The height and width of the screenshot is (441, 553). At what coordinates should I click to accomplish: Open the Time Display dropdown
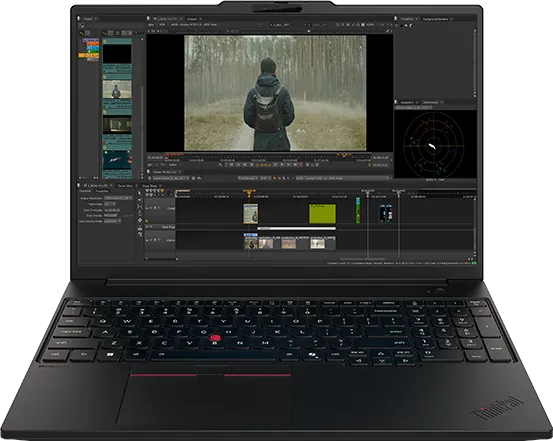coord(112,216)
